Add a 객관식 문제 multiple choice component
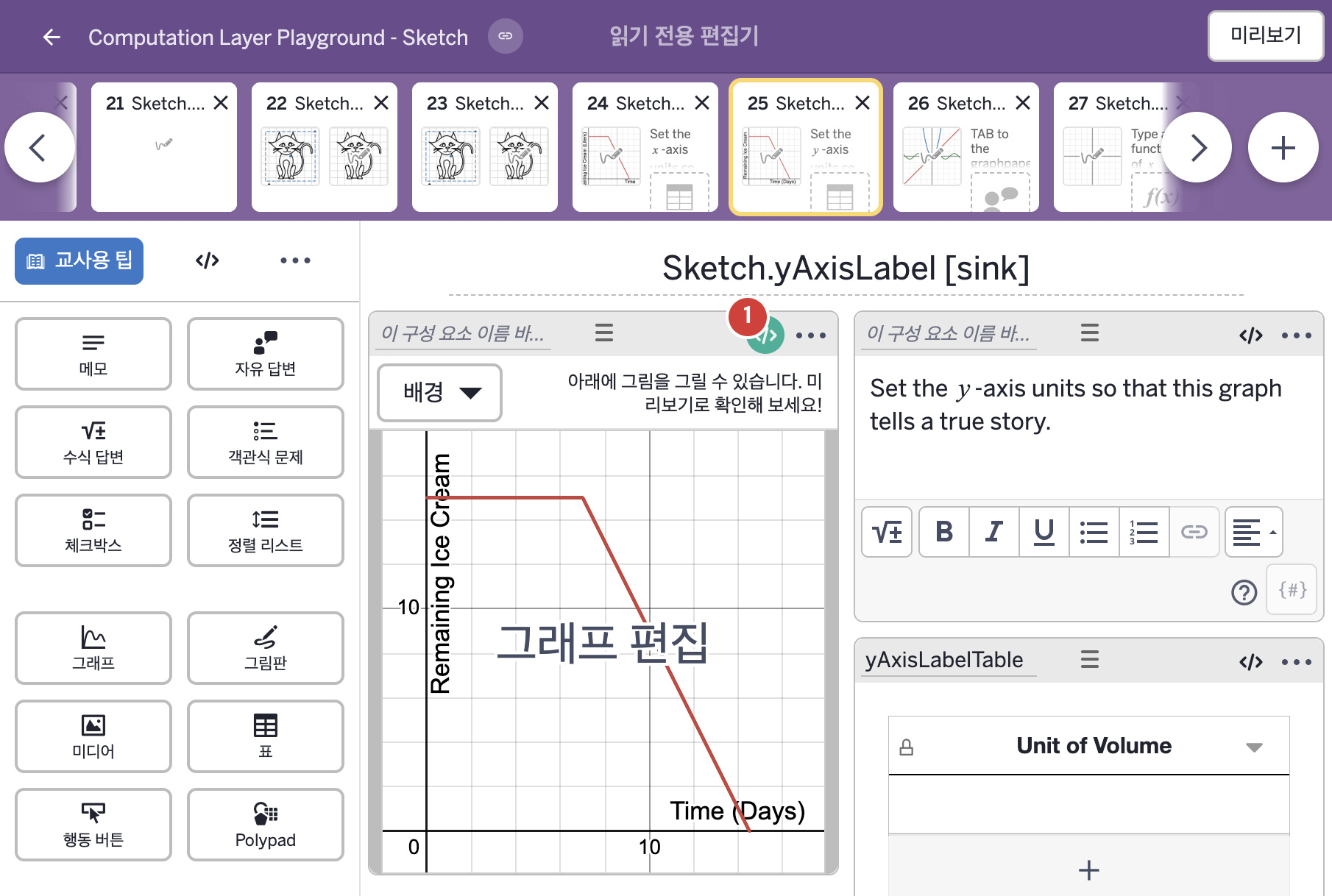 point(266,442)
